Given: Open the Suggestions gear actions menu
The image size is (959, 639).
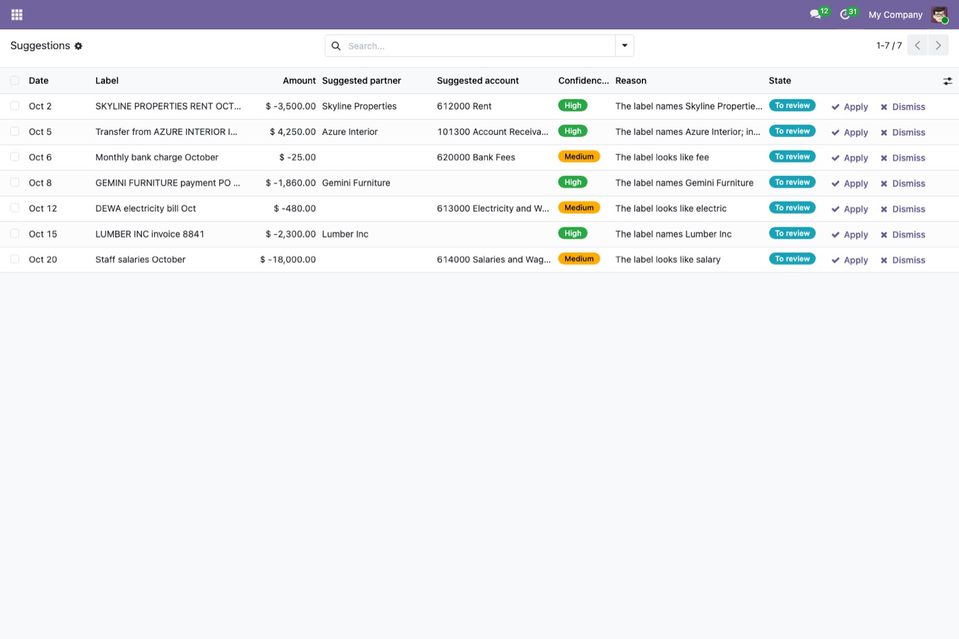Looking at the screenshot, I should pyautogui.click(x=78, y=46).
